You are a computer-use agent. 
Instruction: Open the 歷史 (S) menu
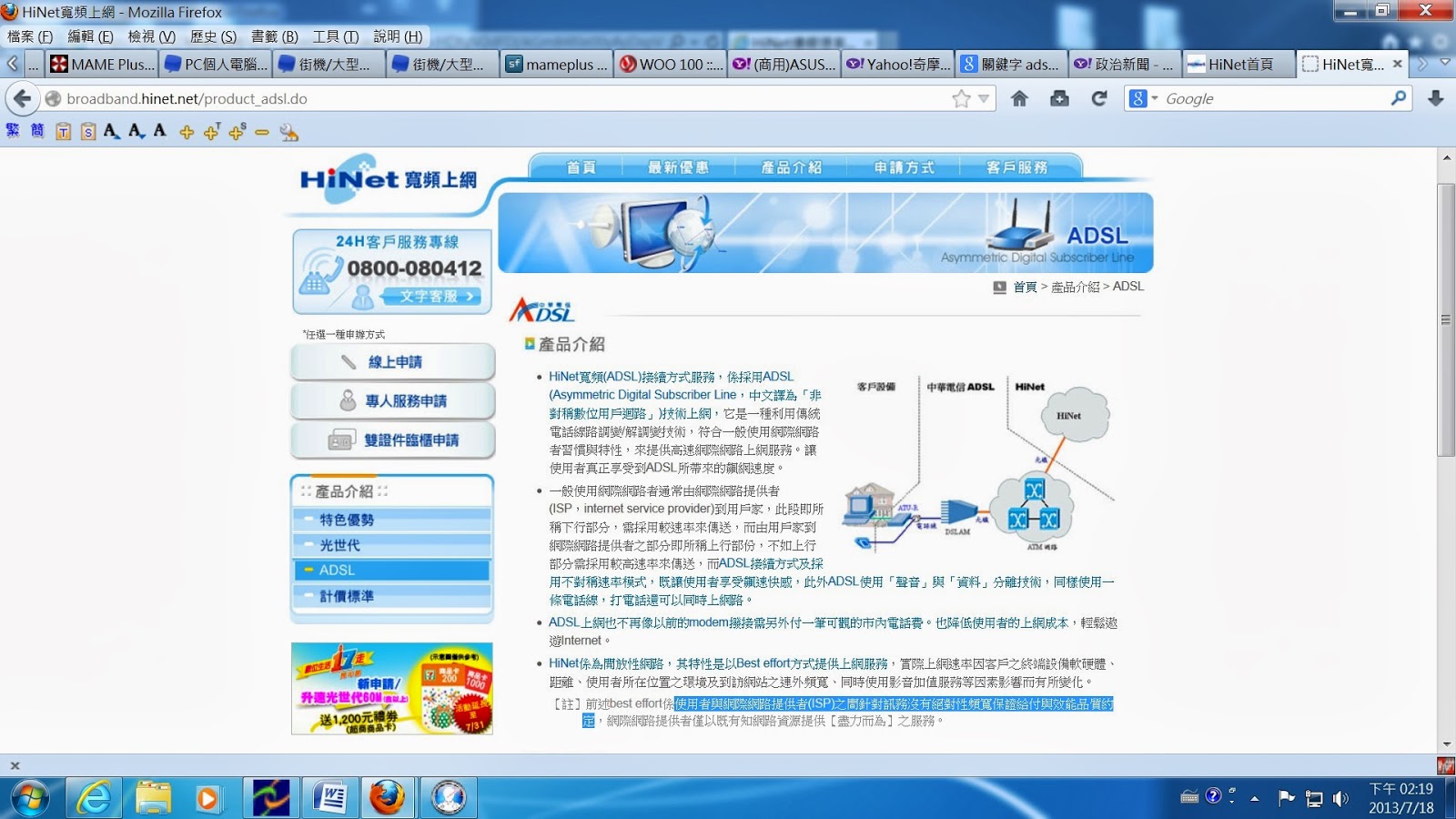click(x=213, y=36)
